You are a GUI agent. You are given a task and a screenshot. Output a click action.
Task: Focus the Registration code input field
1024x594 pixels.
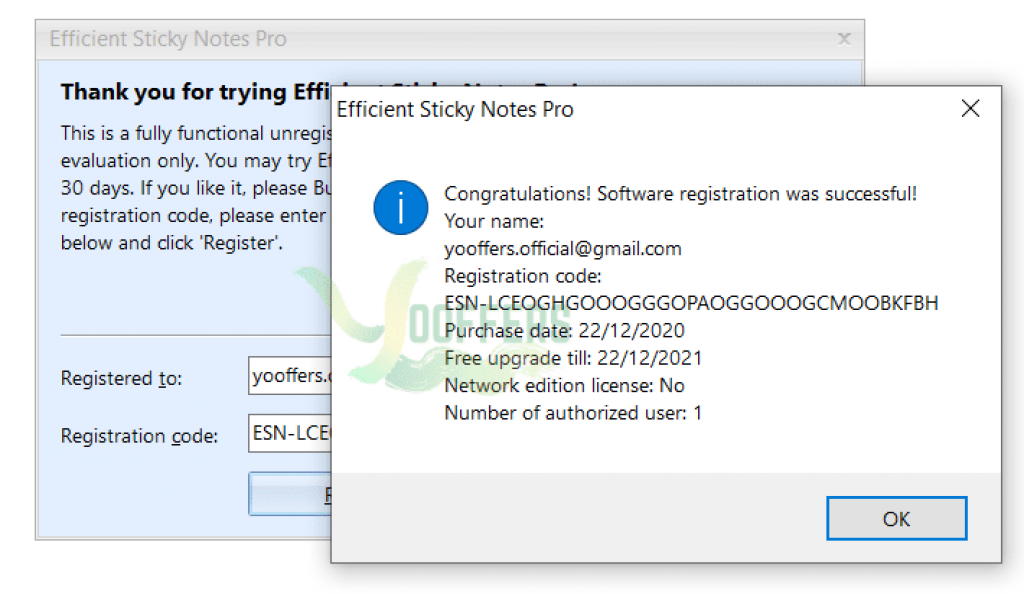[290, 433]
